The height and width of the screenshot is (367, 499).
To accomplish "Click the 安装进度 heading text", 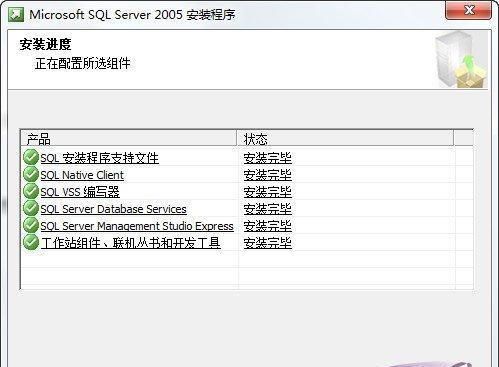I will (45, 44).
